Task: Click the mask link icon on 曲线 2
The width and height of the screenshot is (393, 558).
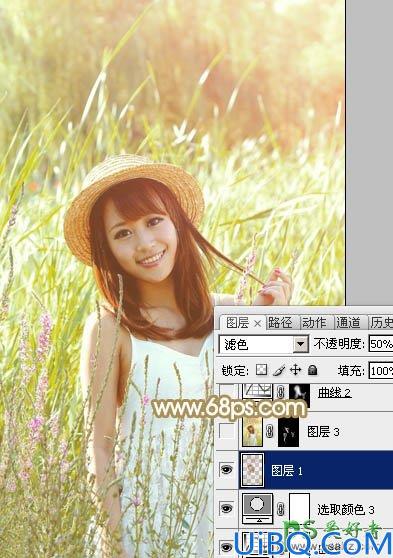Action: pyautogui.click(x=281, y=392)
